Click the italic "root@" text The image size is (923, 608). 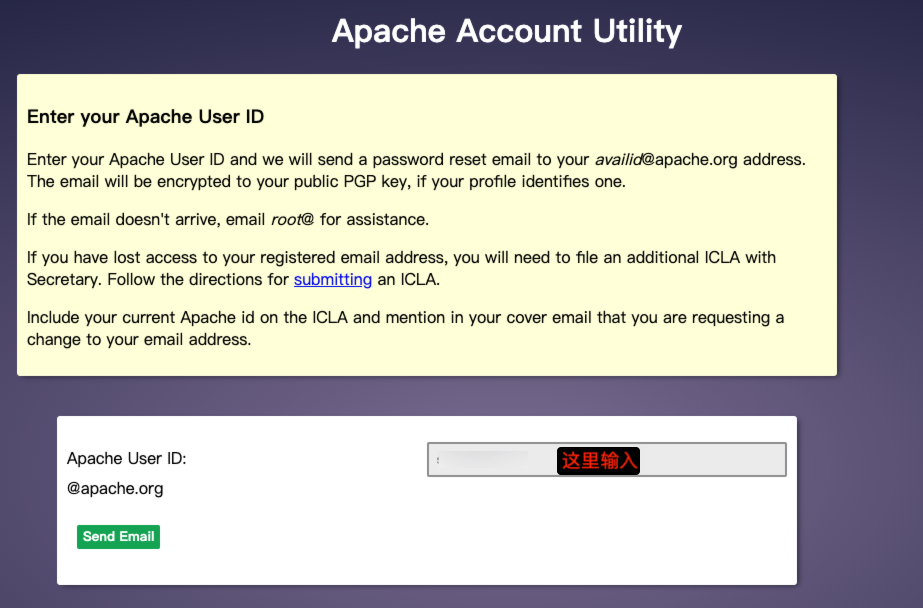pyautogui.click(x=293, y=219)
